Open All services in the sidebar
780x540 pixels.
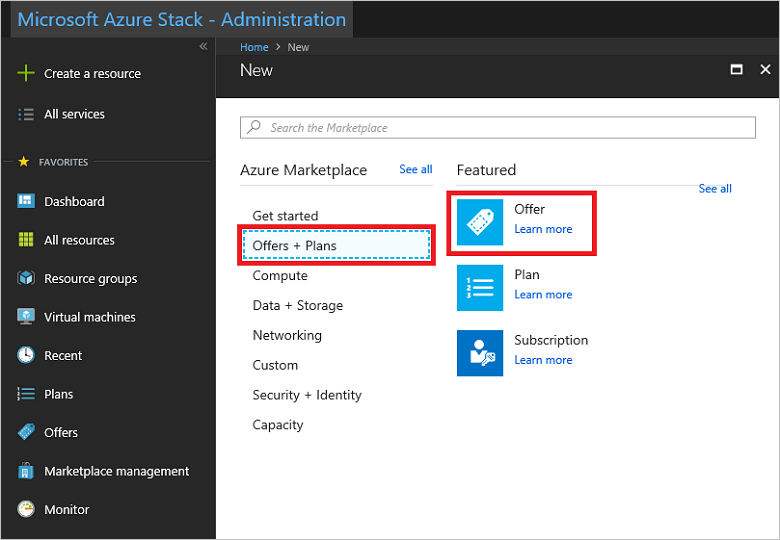[74, 115]
